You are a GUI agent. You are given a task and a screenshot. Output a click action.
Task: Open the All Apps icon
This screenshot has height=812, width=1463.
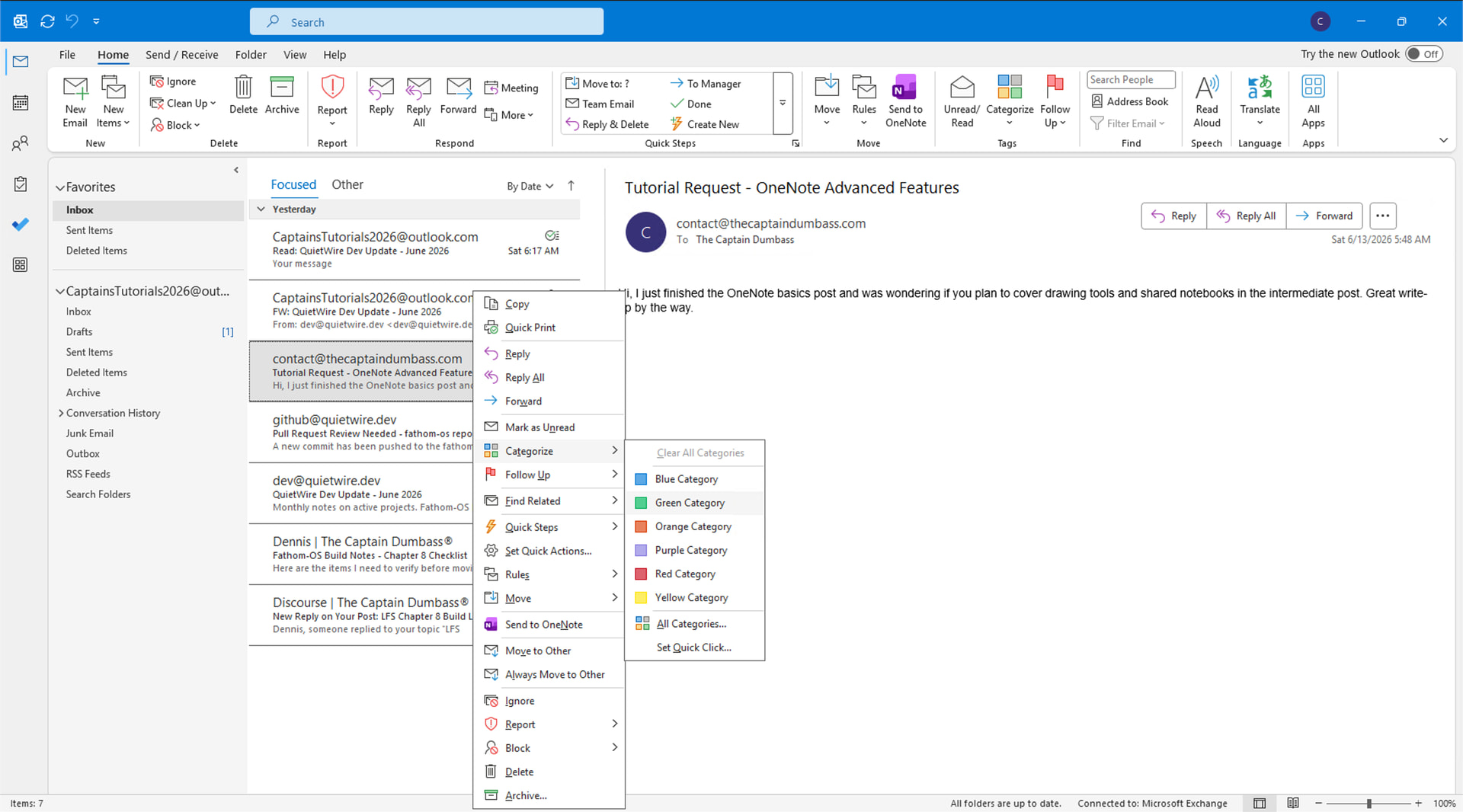click(x=1313, y=86)
